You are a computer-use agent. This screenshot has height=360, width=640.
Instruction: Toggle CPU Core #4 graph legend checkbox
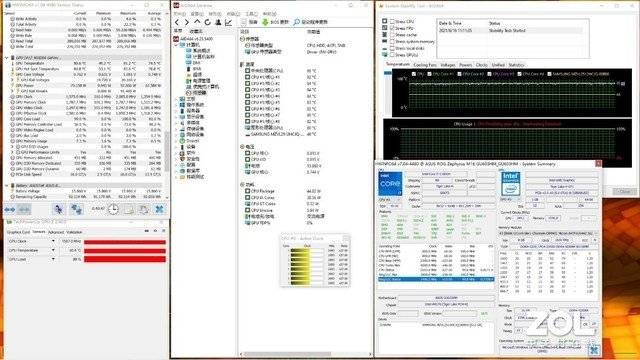520,74
